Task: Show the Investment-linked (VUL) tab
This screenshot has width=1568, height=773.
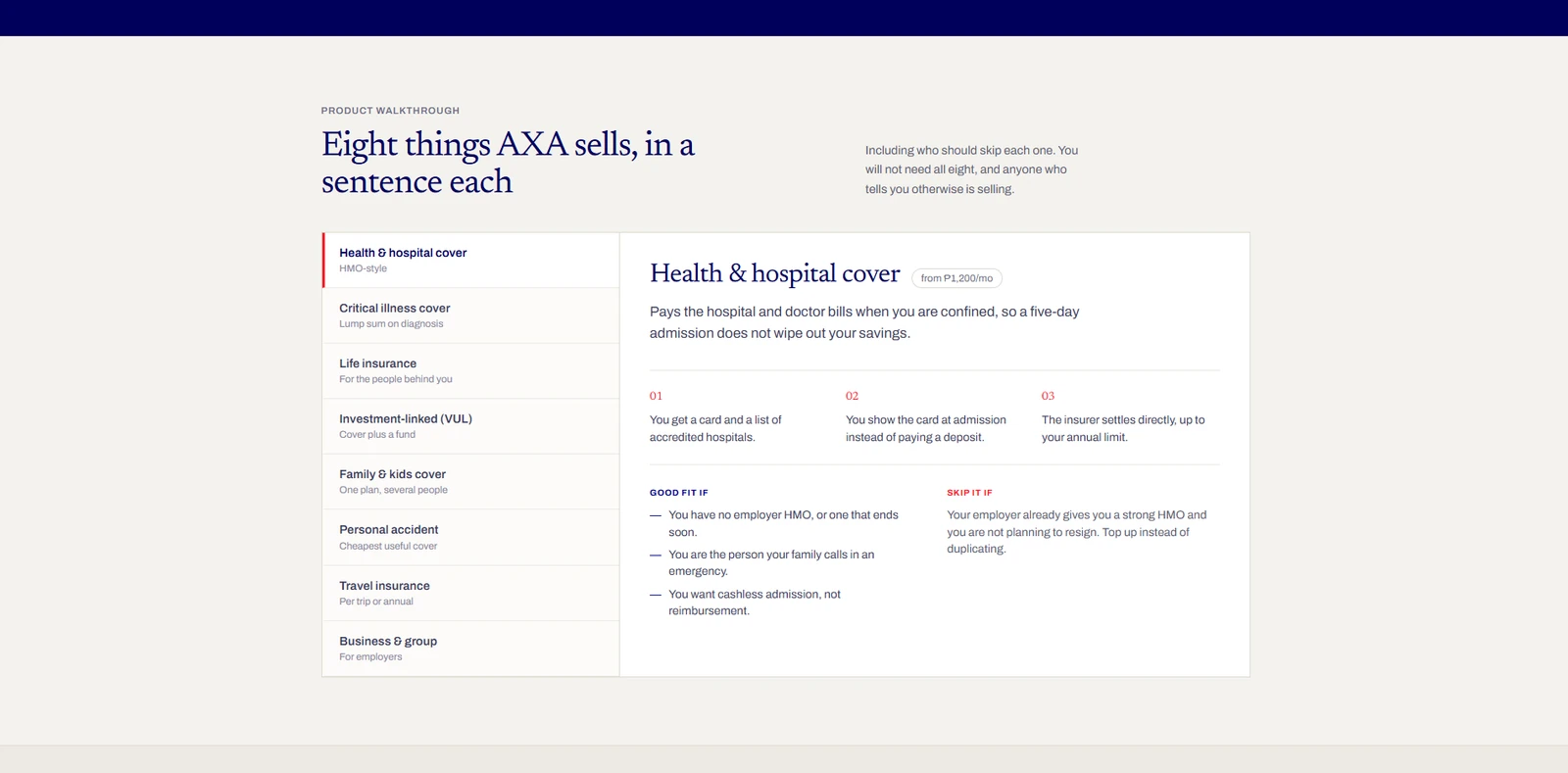Action: click(x=470, y=426)
